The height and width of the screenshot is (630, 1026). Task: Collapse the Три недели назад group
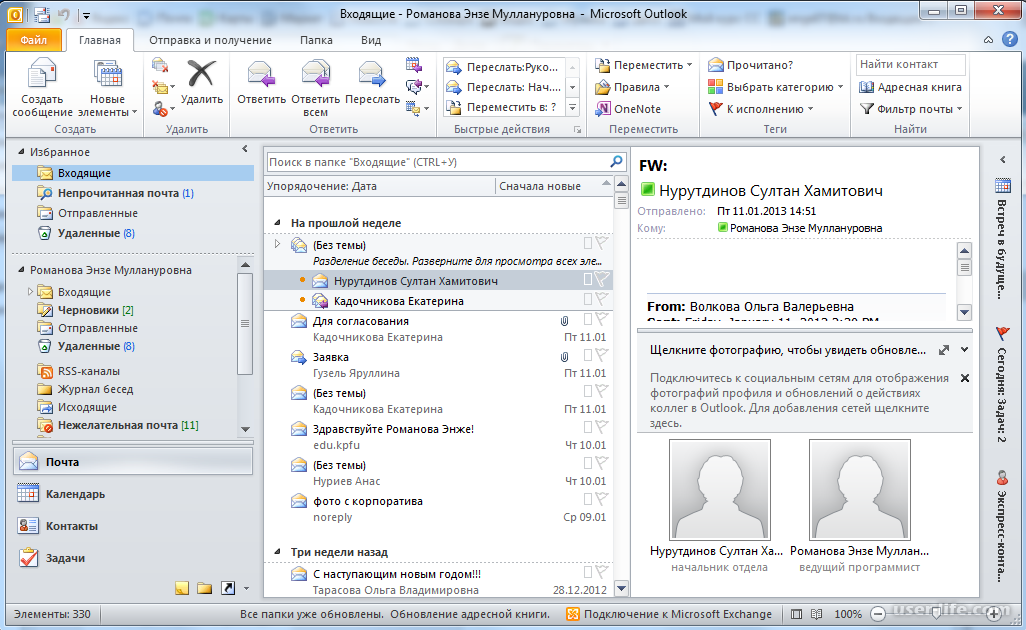pos(277,552)
